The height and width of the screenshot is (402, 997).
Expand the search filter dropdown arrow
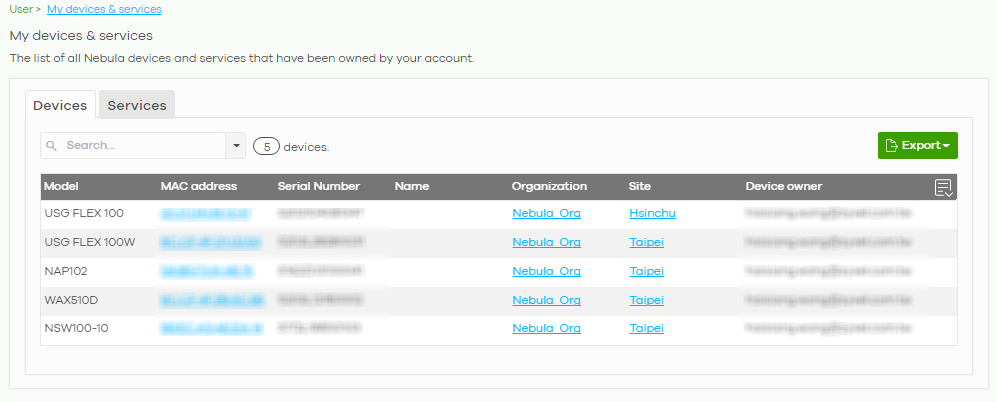point(237,146)
